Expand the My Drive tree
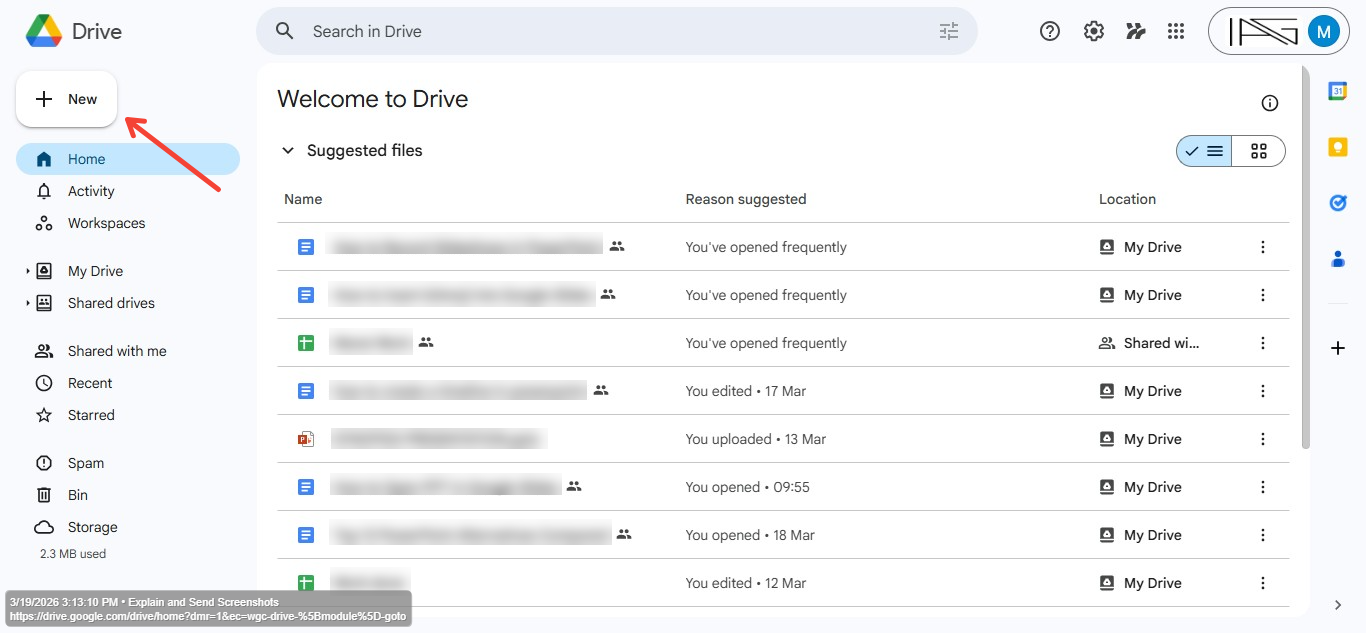The image size is (1366, 633). pyautogui.click(x=27, y=271)
